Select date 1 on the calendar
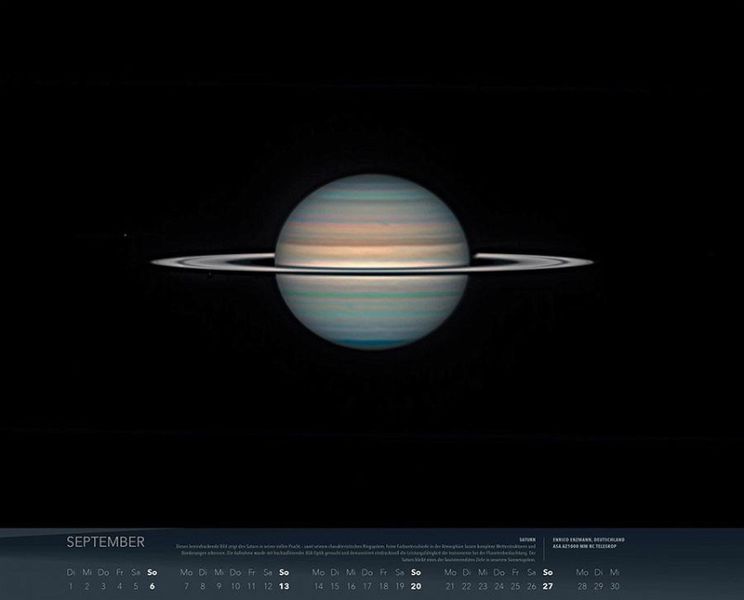This screenshot has width=744, height=600. [70, 586]
